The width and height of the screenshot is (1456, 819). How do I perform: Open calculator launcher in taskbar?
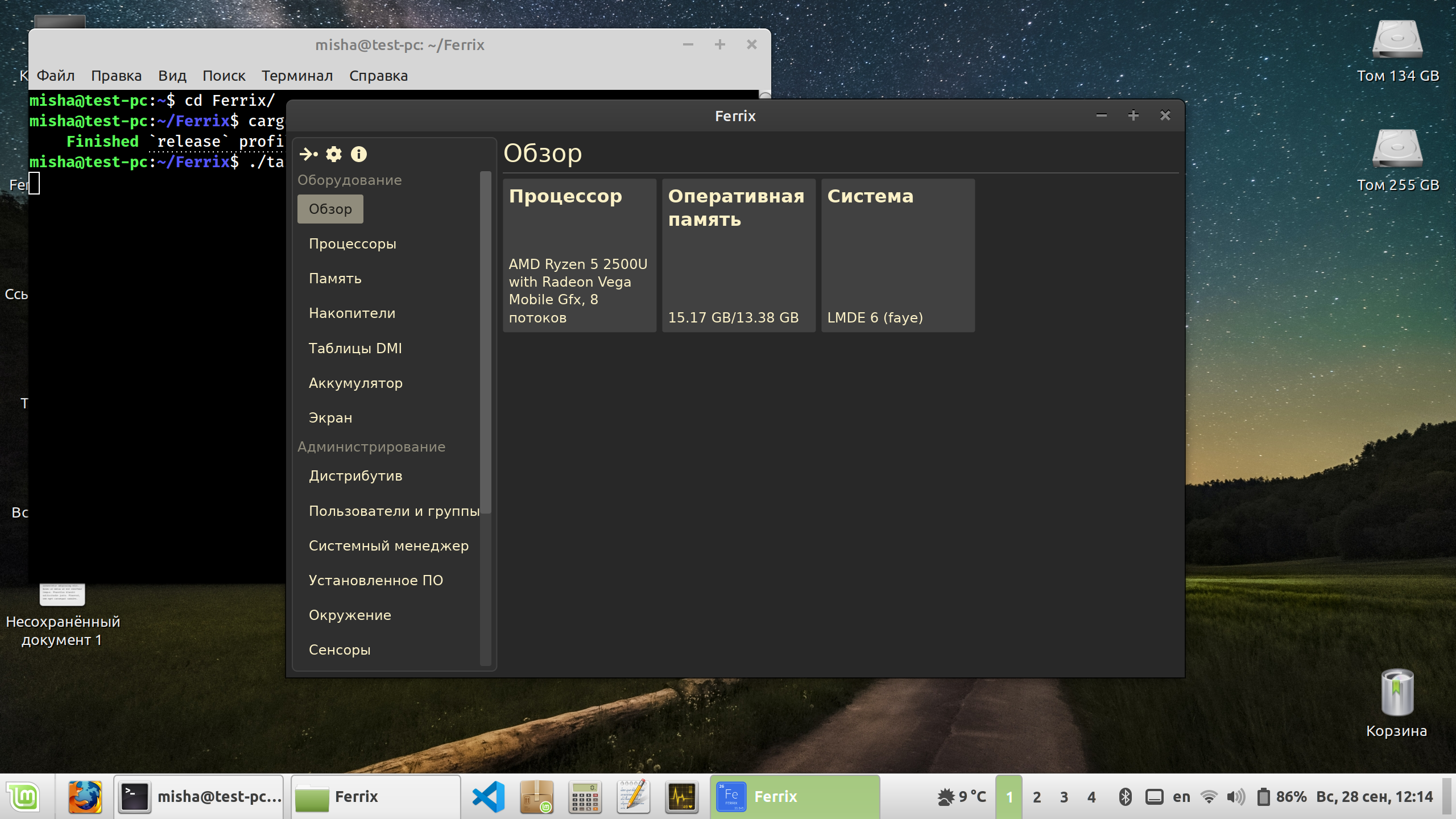pos(585,797)
